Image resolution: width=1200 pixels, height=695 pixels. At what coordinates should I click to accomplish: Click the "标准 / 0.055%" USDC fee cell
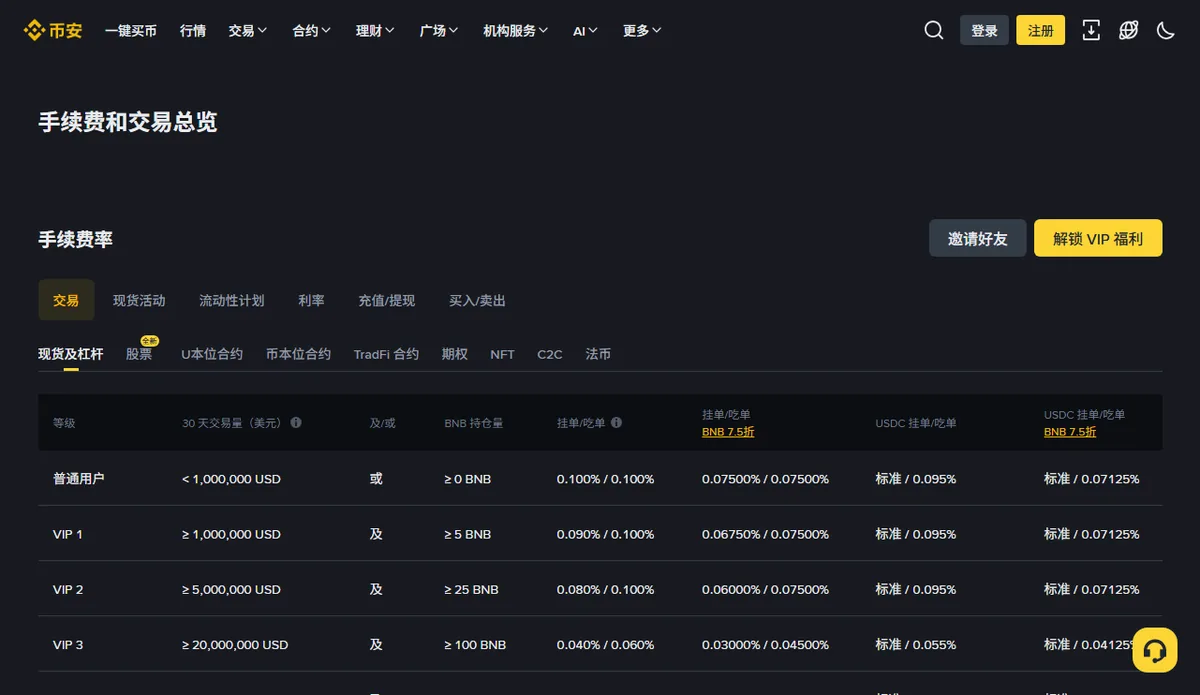tap(915, 645)
